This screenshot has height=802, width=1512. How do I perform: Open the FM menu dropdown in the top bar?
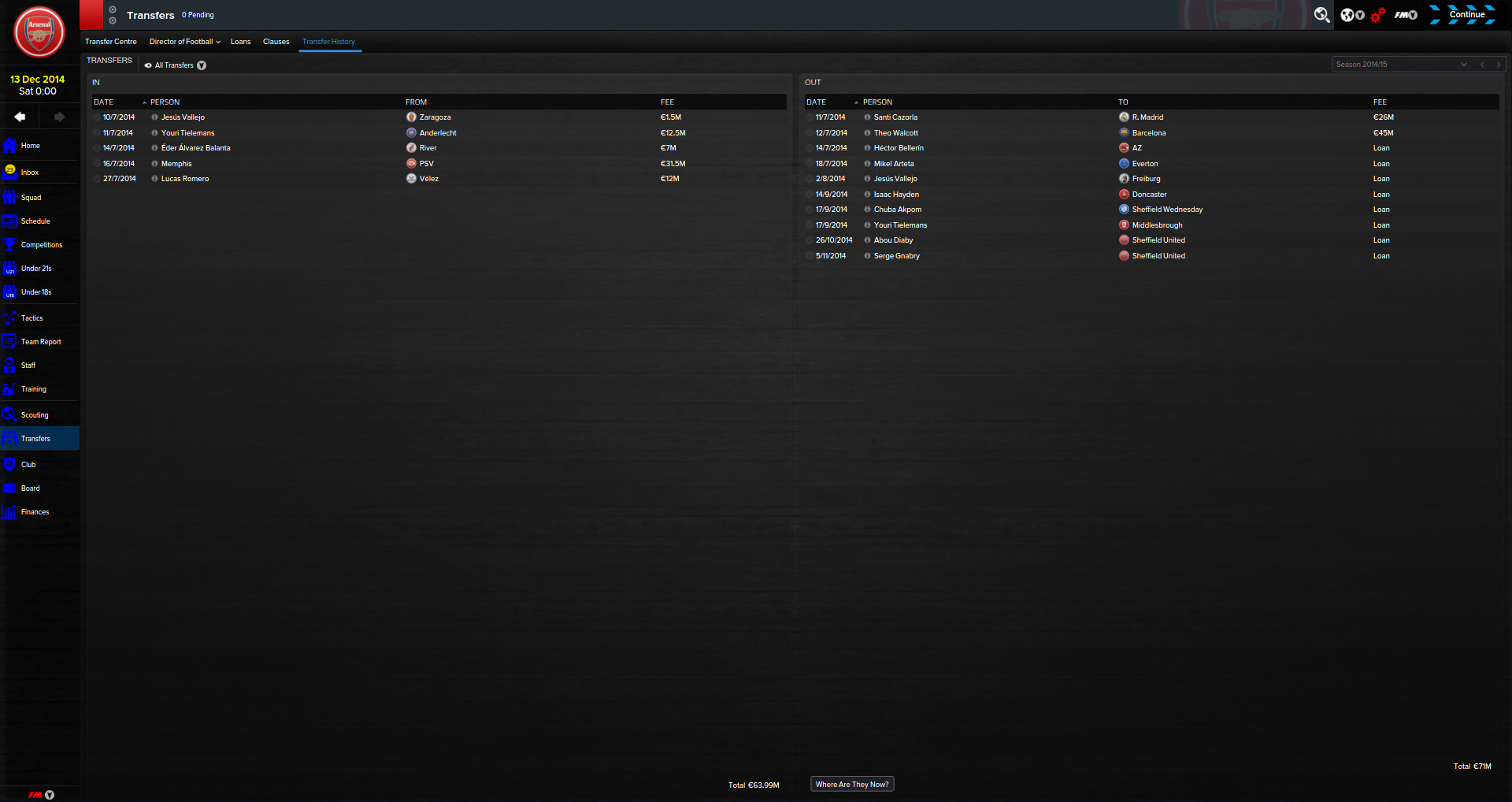1406,15
